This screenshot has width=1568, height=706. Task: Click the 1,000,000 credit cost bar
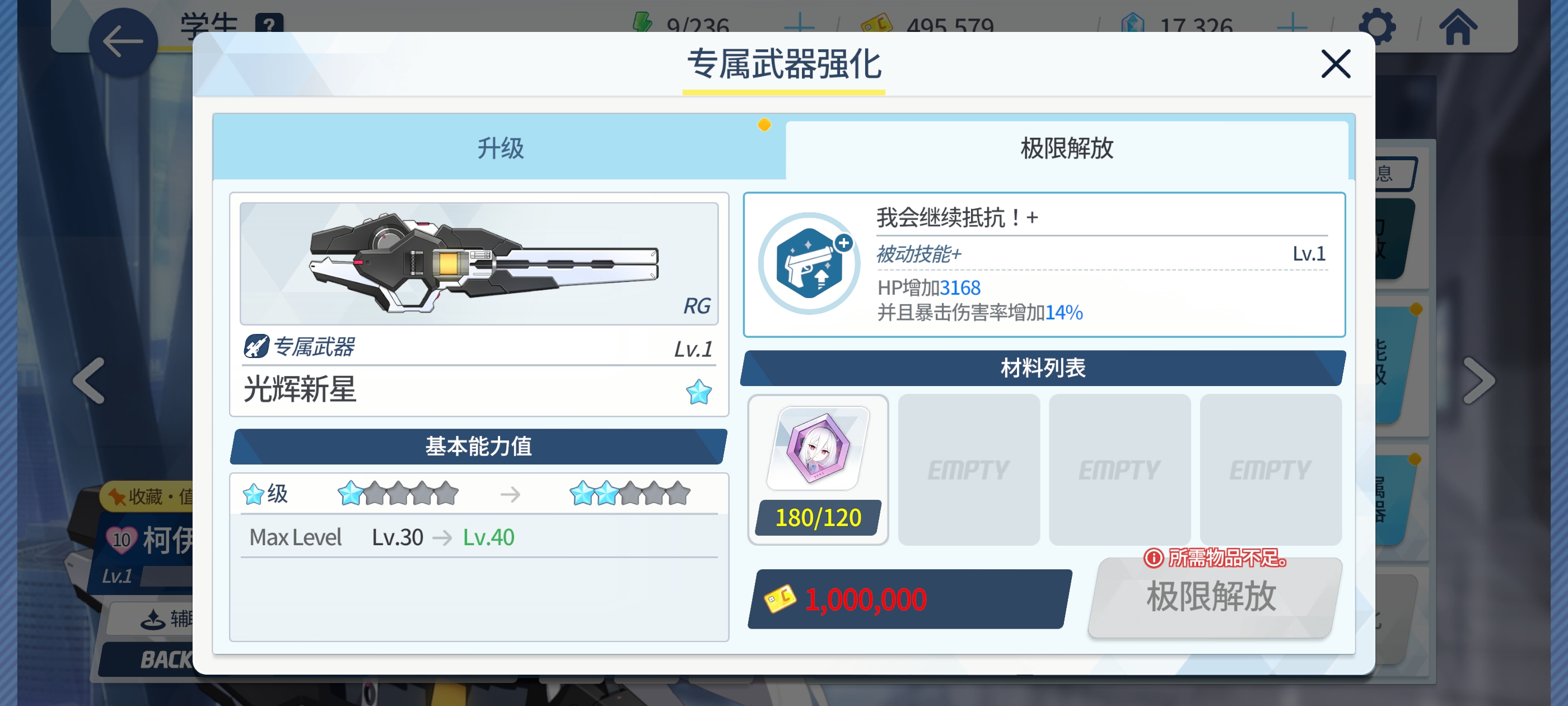click(909, 599)
